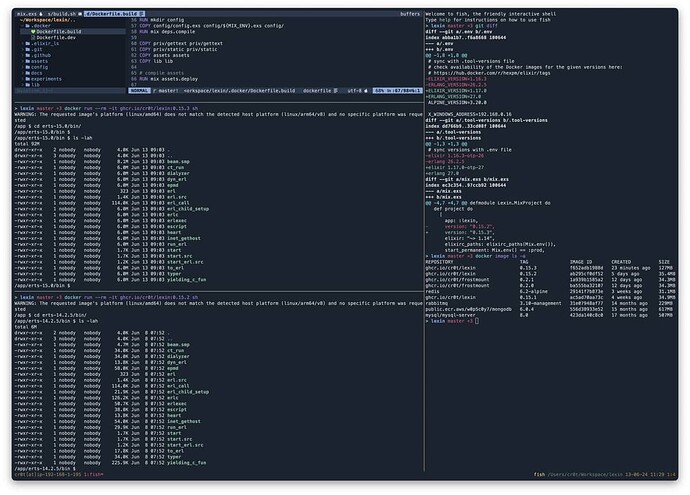Click ALPINE_VERSION=3.20.0 in the diff
Image resolution: width=690 pixels, height=495 pixels.
[457, 103]
